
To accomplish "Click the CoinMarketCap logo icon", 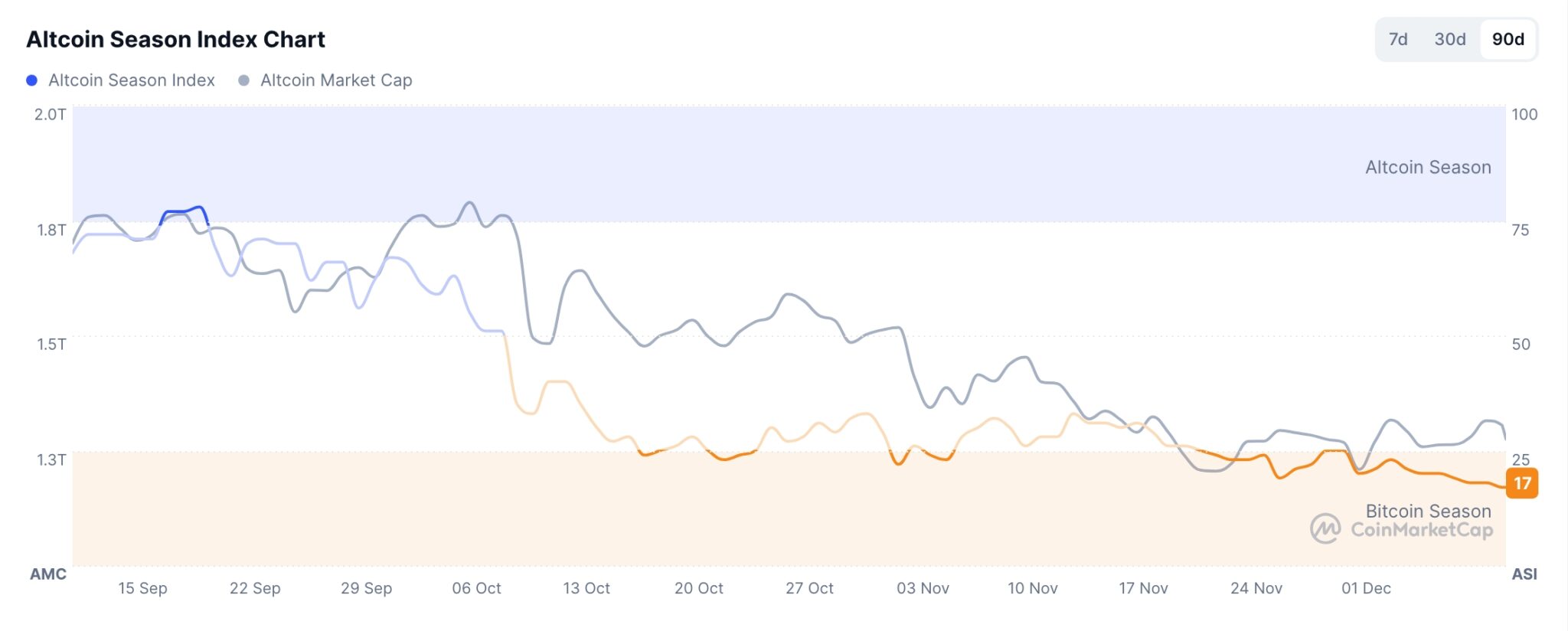I will tap(1325, 528).
